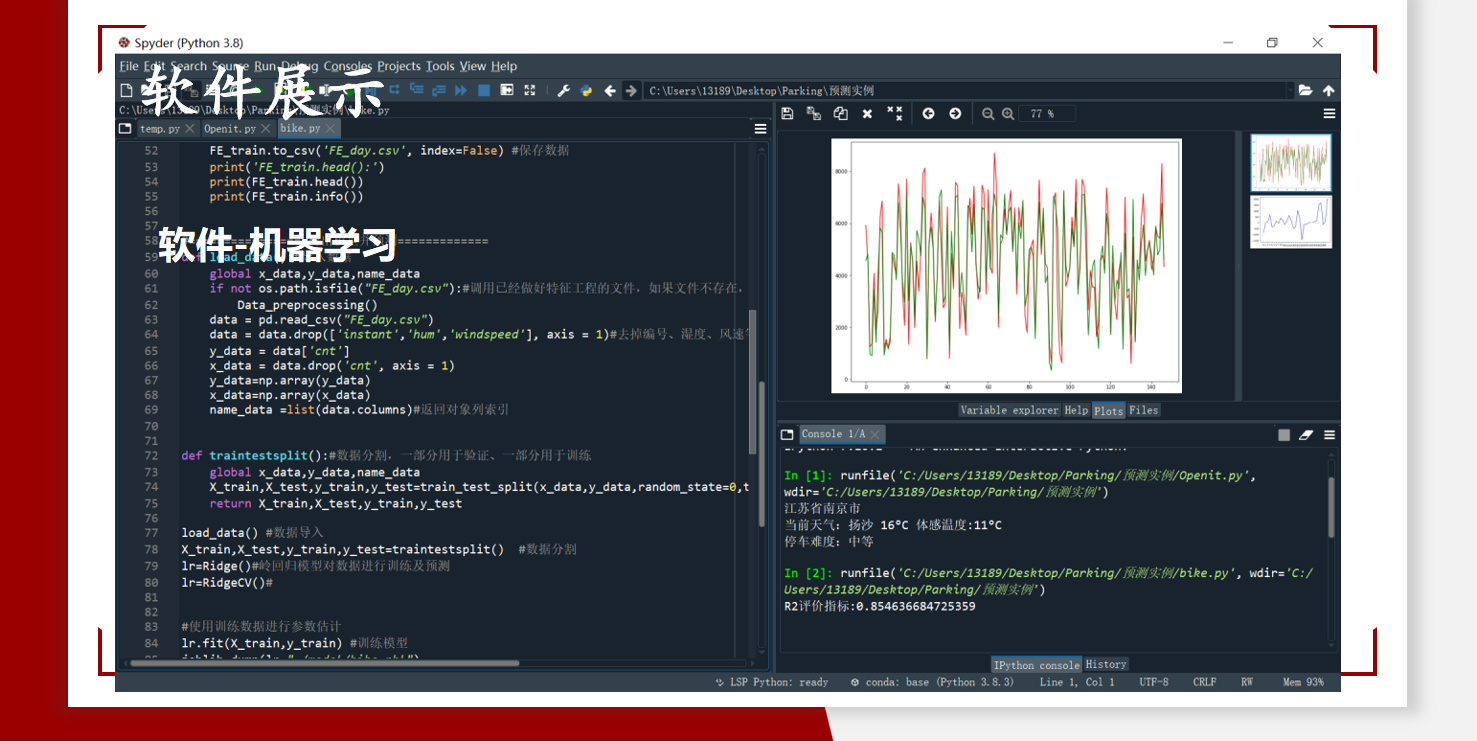Click the zoom out magnifier in Plots pane
Viewport: 1477px width, 741px height.
[x=988, y=114]
